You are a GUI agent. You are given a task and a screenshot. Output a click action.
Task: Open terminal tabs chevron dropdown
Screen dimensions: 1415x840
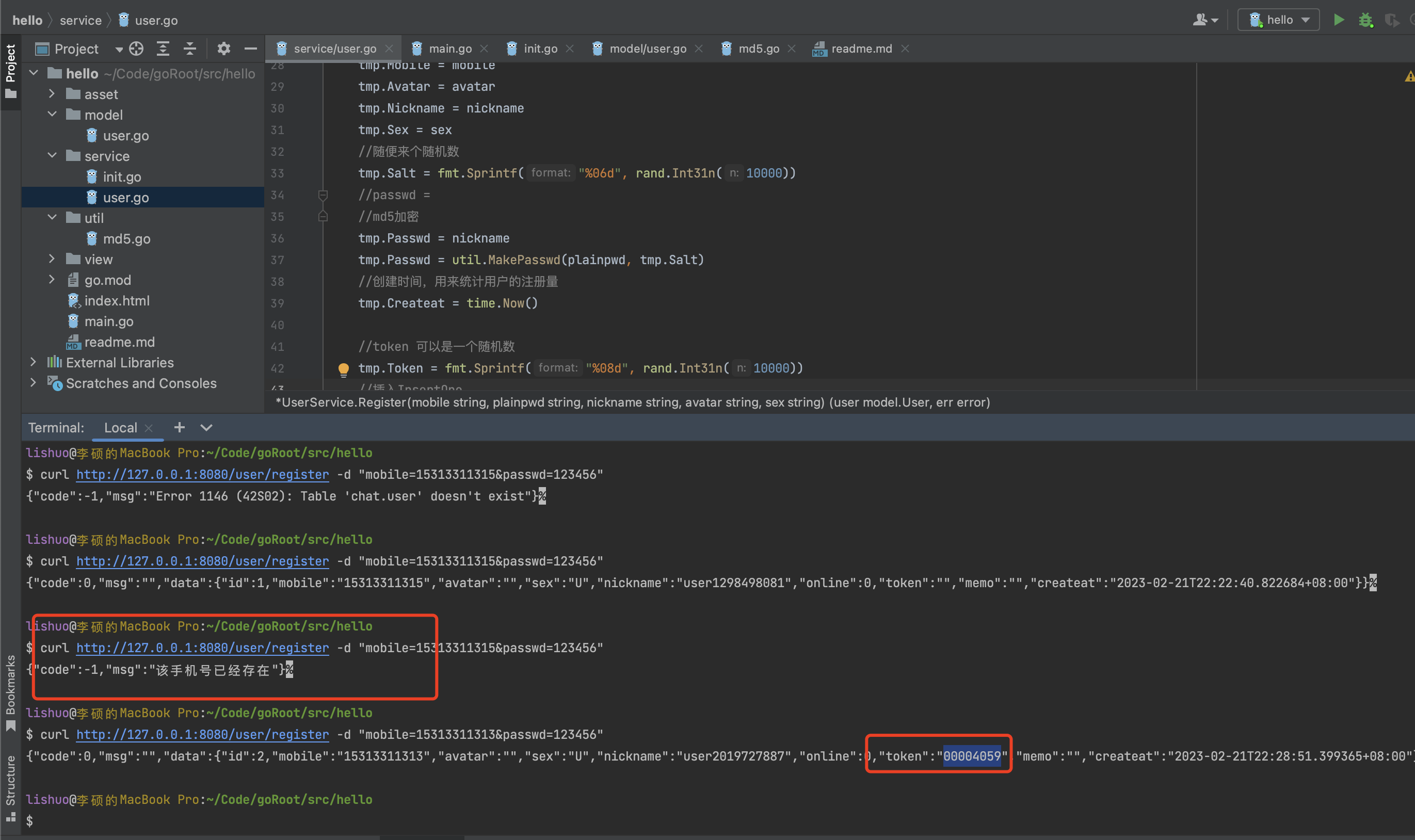pos(206,427)
